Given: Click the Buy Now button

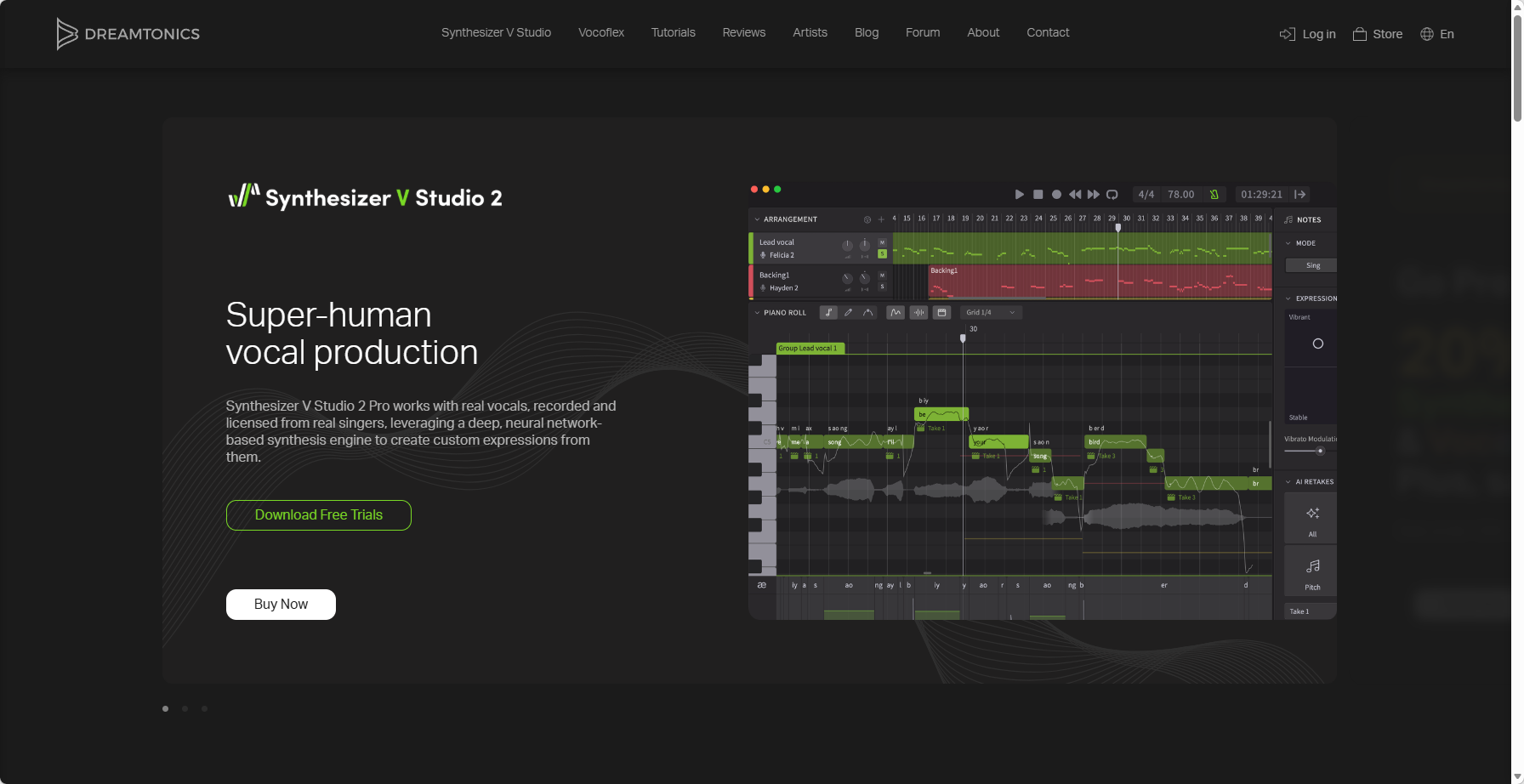Looking at the screenshot, I should click(281, 605).
